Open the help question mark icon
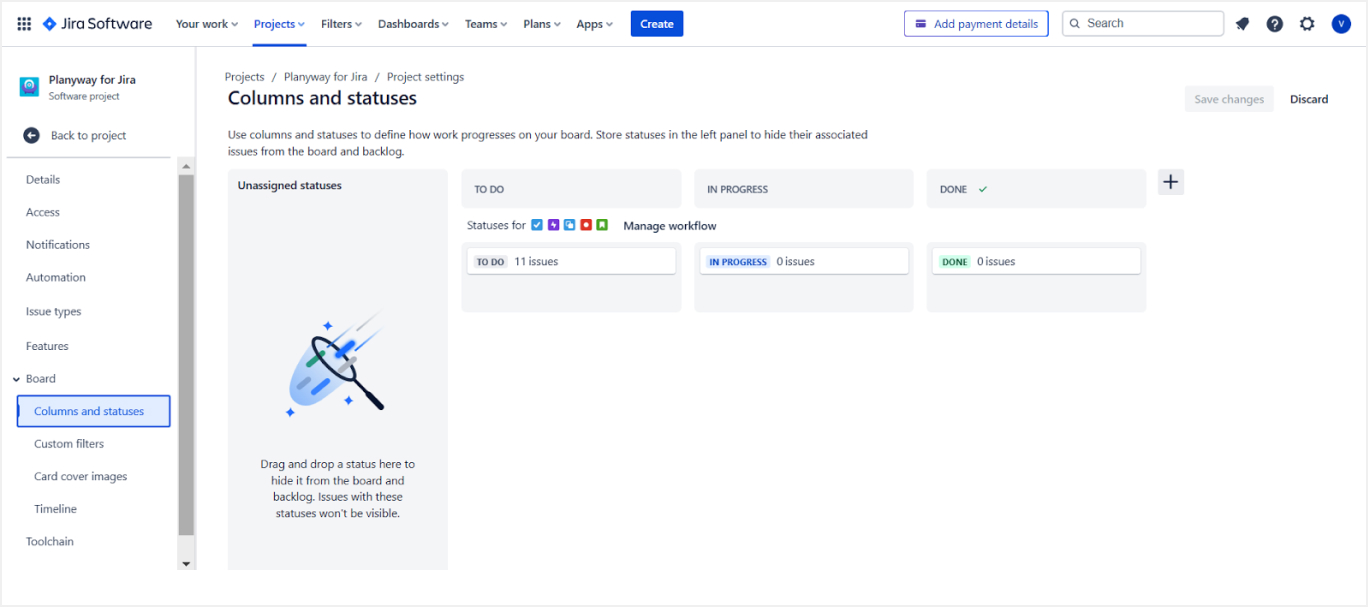Image resolution: width=1368 pixels, height=607 pixels. point(1274,24)
